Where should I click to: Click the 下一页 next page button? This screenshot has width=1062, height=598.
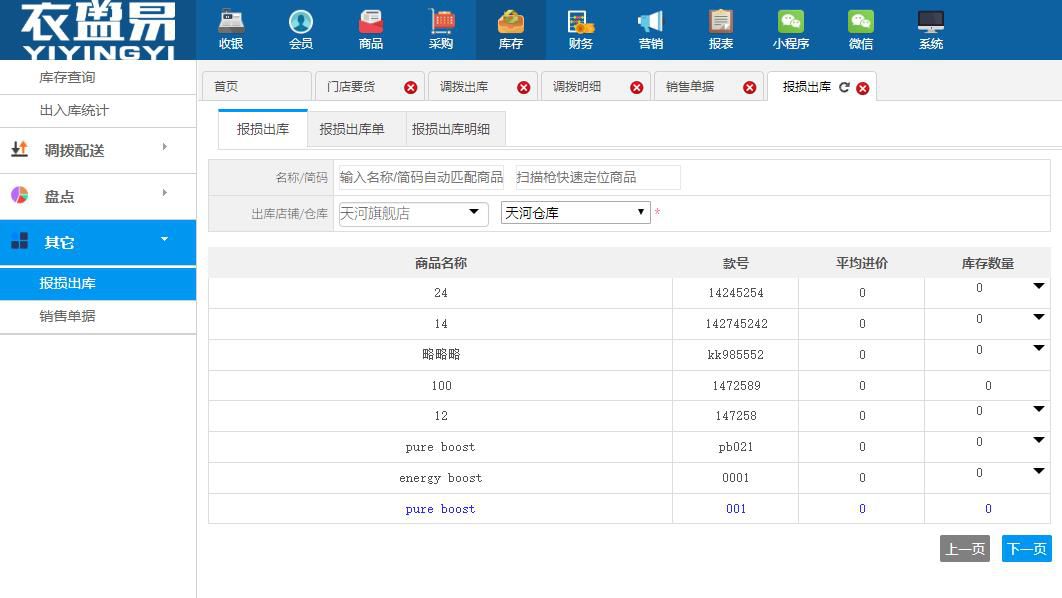(1026, 548)
